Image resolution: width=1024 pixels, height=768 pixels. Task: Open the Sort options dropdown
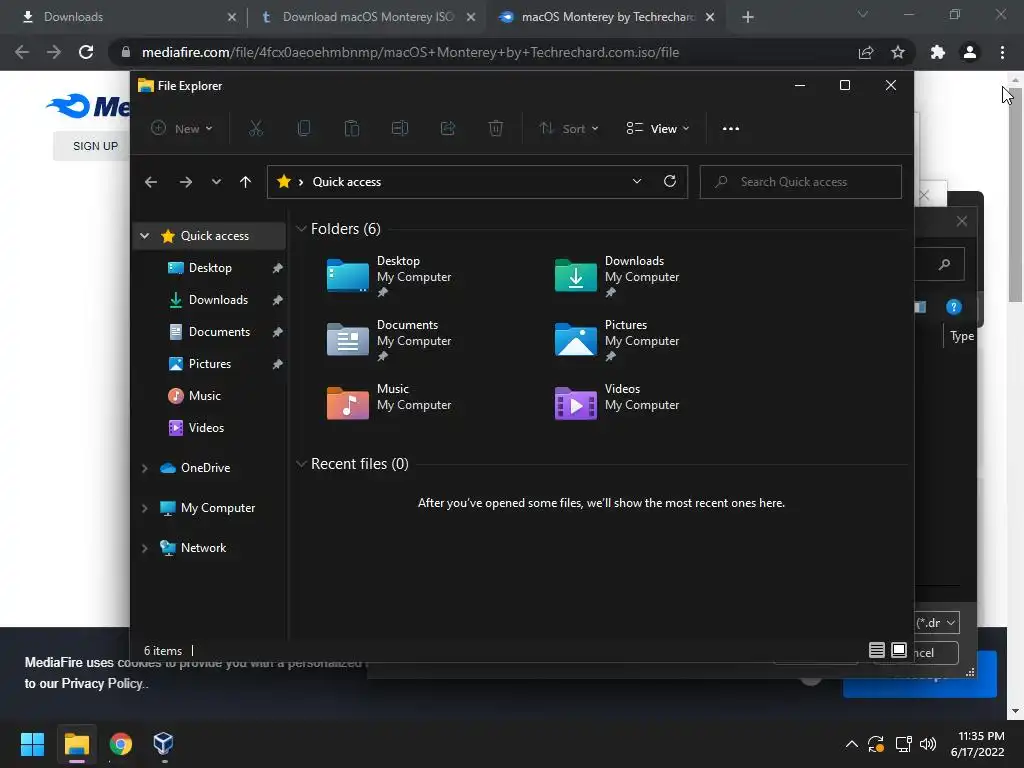point(569,129)
